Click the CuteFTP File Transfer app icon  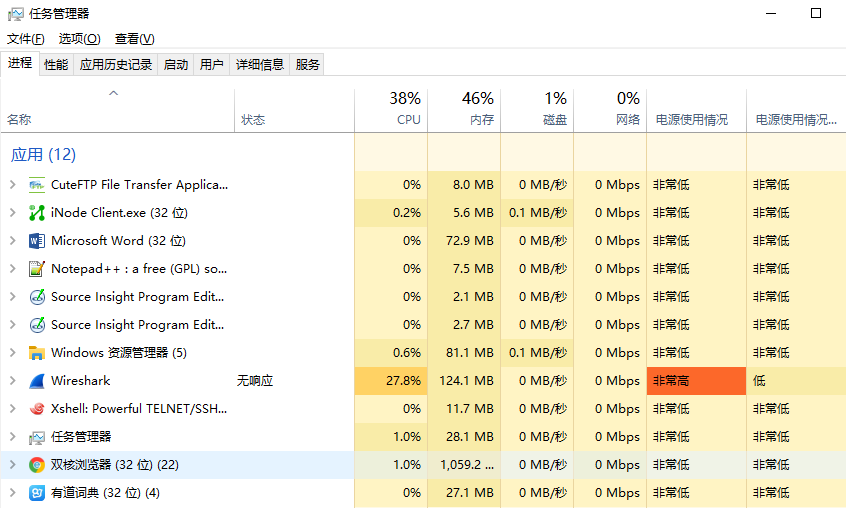click(x=37, y=185)
